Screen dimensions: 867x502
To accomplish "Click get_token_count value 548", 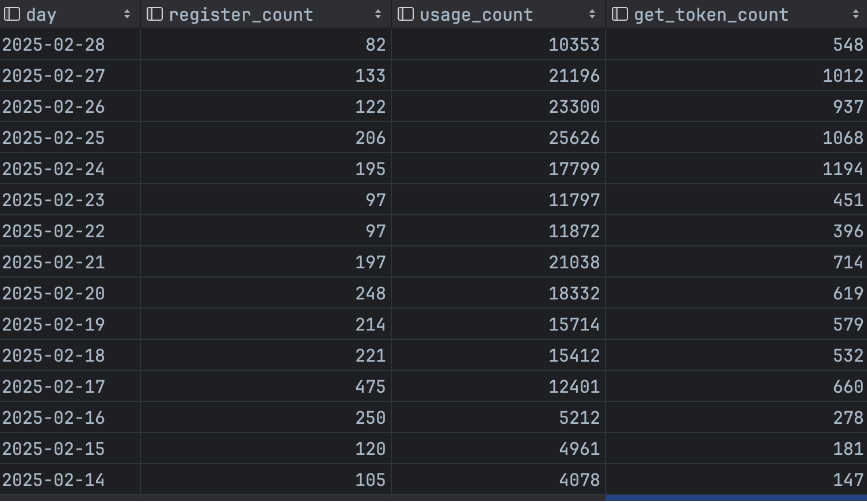I will coord(848,45).
